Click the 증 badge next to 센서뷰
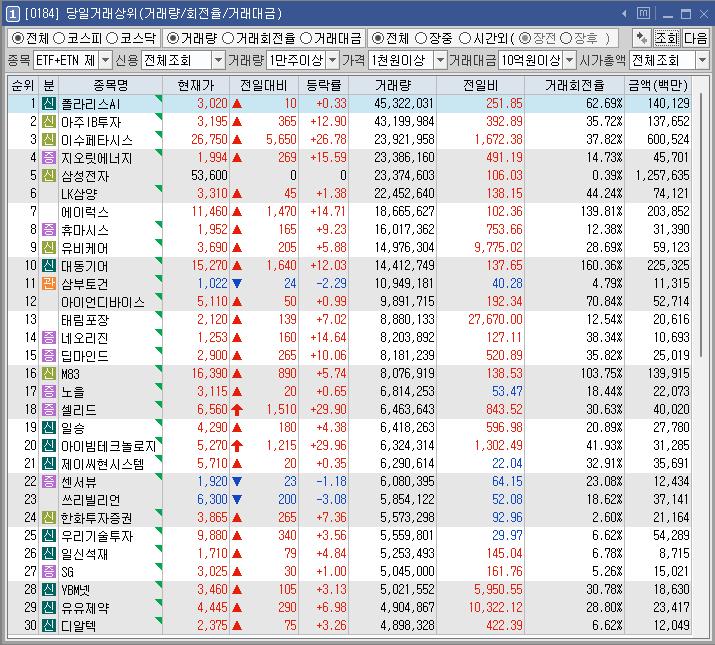715x645 pixels. click(x=49, y=481)
